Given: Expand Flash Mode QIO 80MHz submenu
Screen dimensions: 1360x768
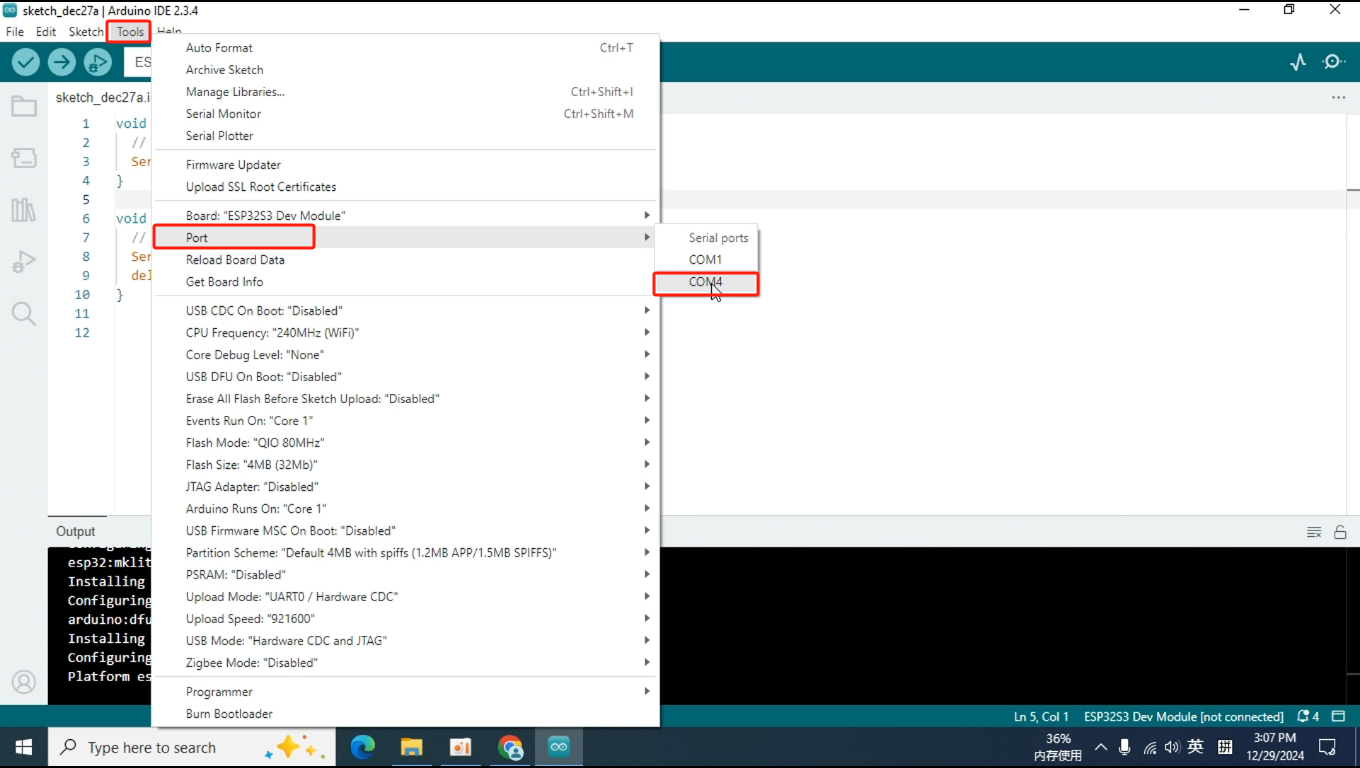Looking at the screenshot, I should 405,443.
